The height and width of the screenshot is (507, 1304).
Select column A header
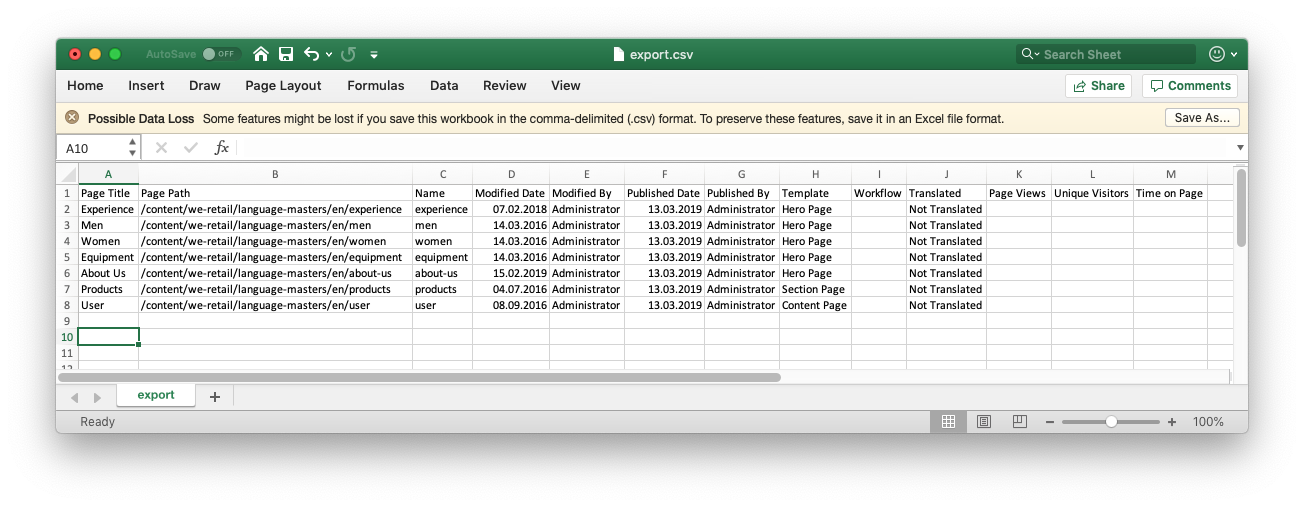click(x=108, y=175)
